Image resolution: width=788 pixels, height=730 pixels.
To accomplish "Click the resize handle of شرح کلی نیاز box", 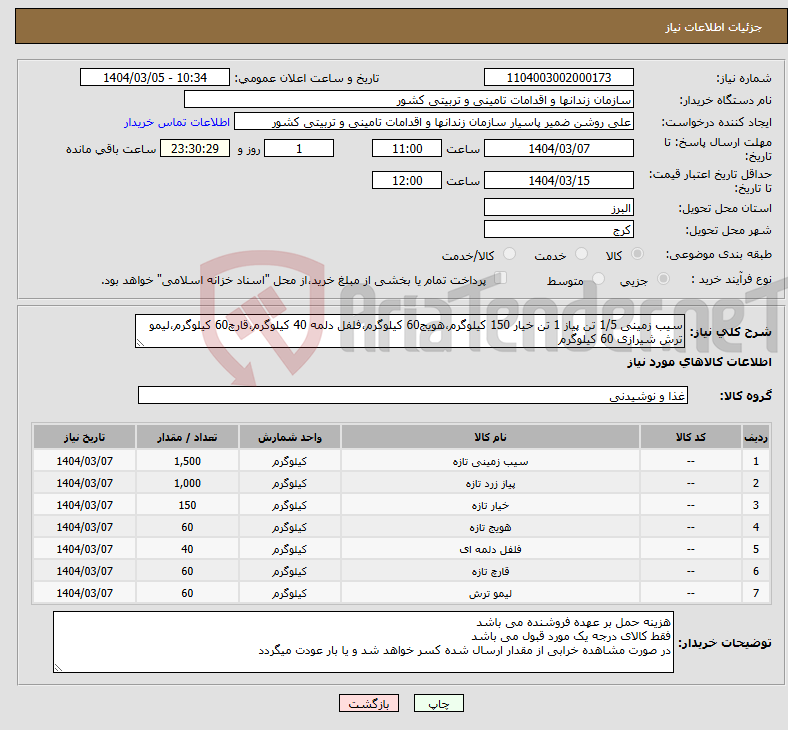I will click(x=140, y=343).
